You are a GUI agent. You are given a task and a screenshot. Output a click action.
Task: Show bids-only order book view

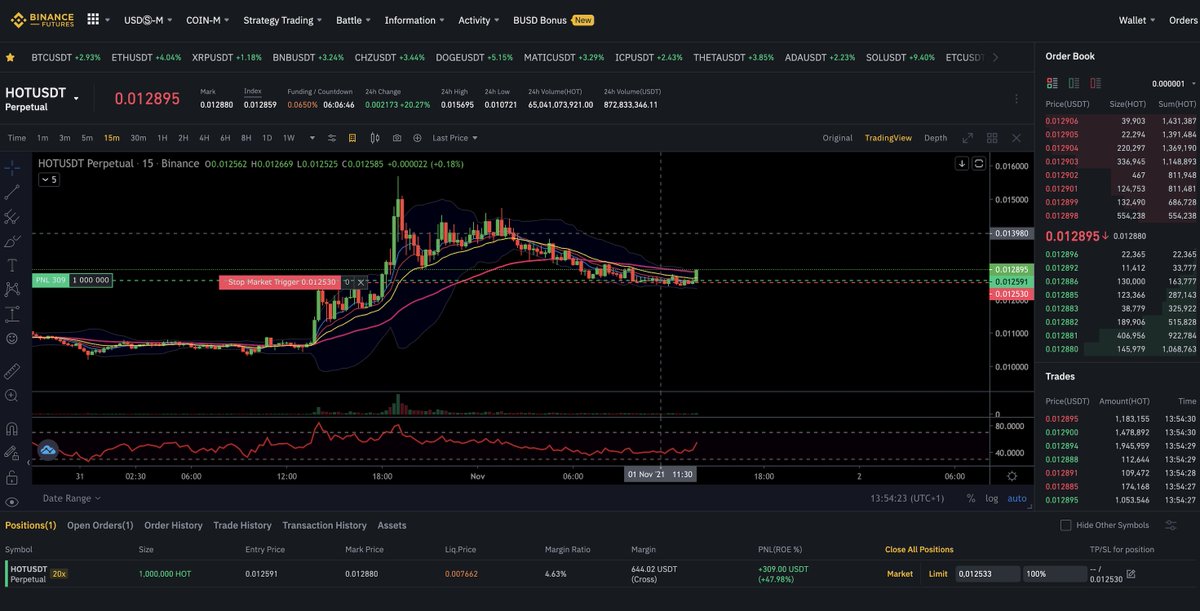(x=1072, y=84)
